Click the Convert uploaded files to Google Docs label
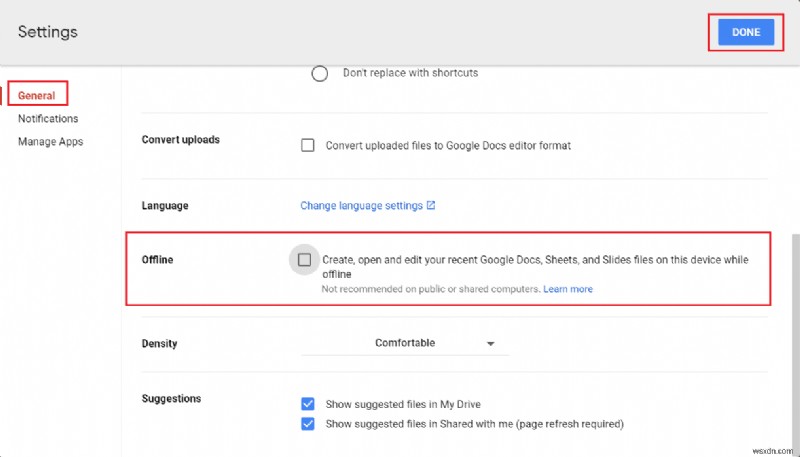The width and height of the screenshot is (800, 457). pos(448,145)
